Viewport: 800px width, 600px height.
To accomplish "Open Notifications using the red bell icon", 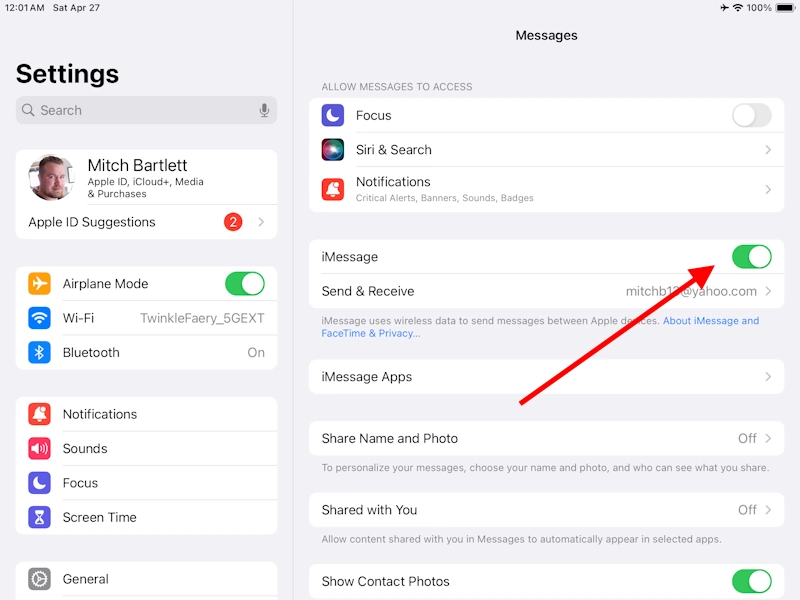I will [39, 414].
